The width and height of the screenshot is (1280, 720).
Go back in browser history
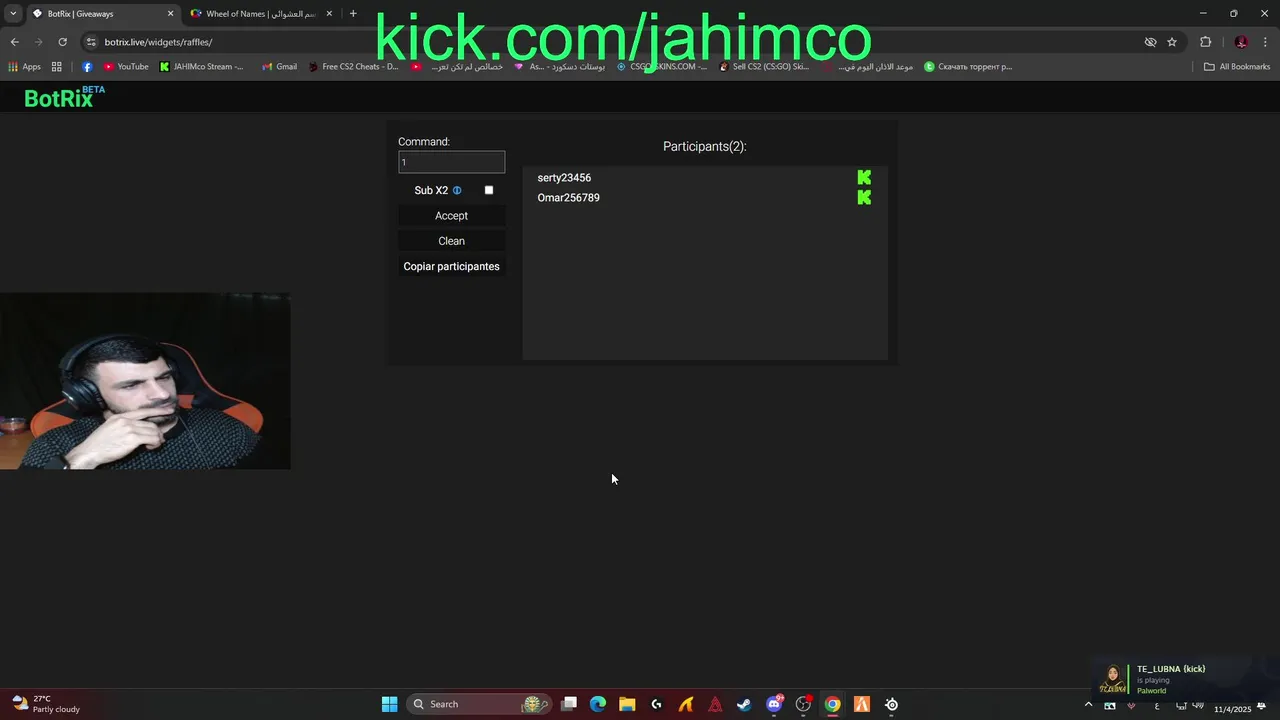point(14,42)
